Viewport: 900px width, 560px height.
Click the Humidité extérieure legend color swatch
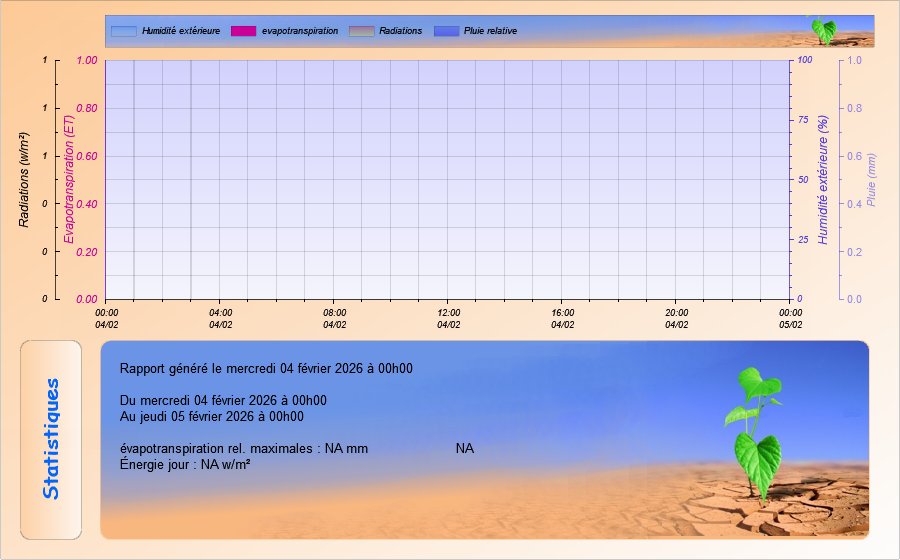coord(123,31)
